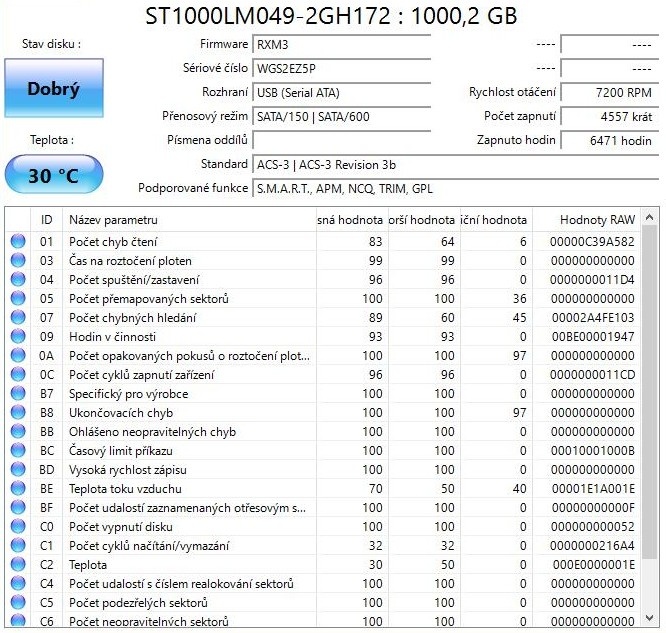This screenshot has height=633, width=666.
Task: Select the row Vysoká rychlost zápisu
Action: pyautogui.click(x=323, y=469)
